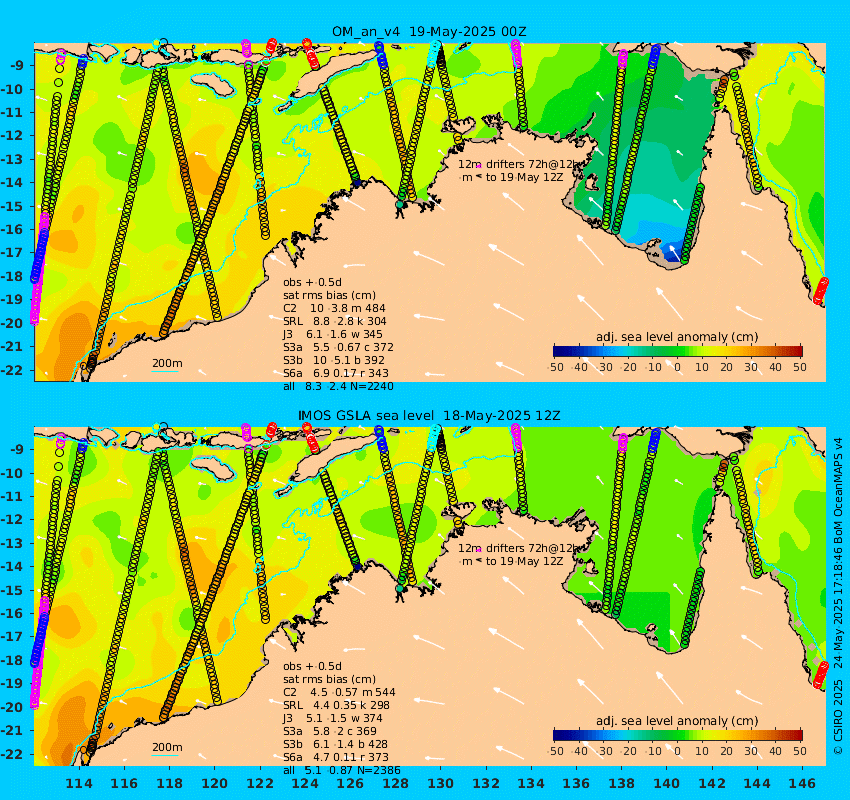Viewport: 850px width, 800px height.
Task: Click the '12m drifters 72h@12h' legend in bottom panel
Action: 519,549
